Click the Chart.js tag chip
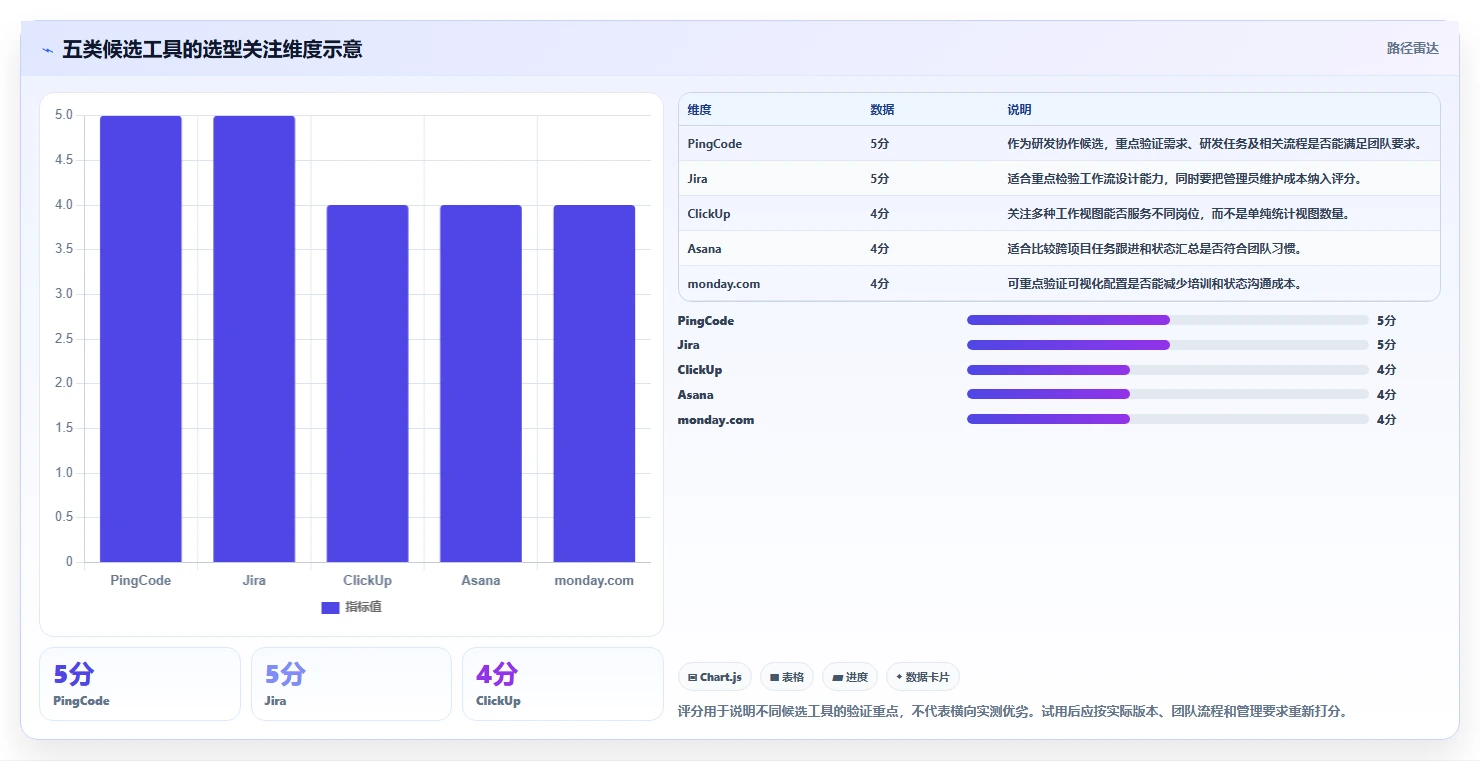The width and height of the screenshot is (1480, 761). click(x=715, y=677)
